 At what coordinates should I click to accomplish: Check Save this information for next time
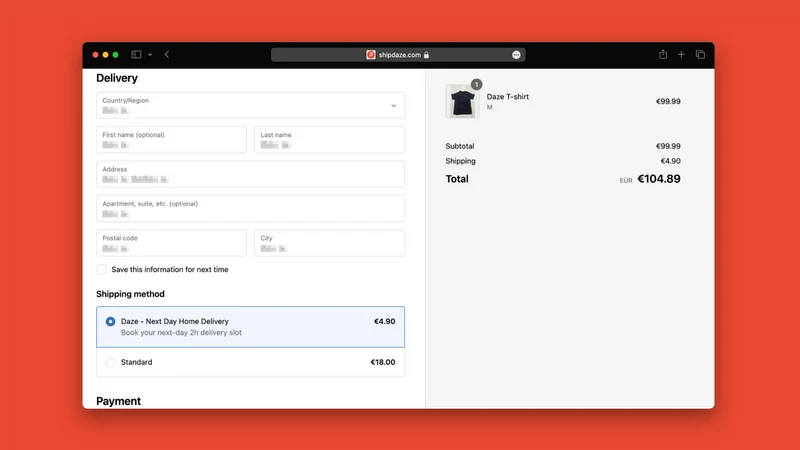[x=102, y=269]
